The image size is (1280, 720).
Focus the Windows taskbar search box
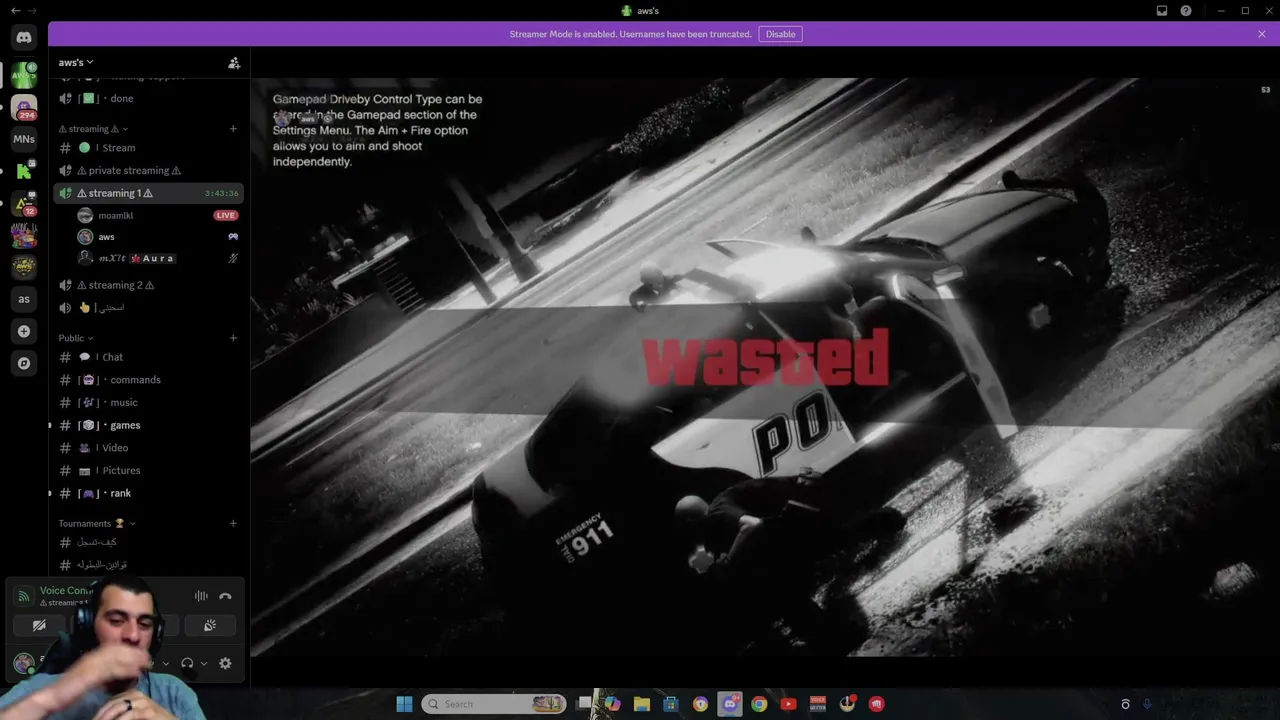pos(494,704)
